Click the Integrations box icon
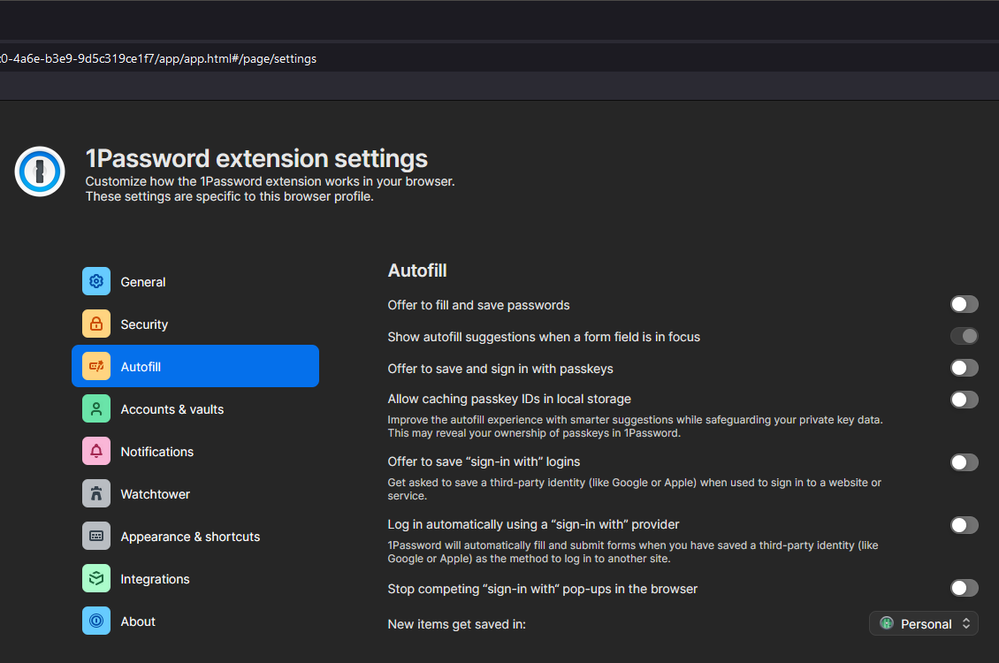Image resolution: width=999 pixels, height=663 pixels. (x=96, y=579)
